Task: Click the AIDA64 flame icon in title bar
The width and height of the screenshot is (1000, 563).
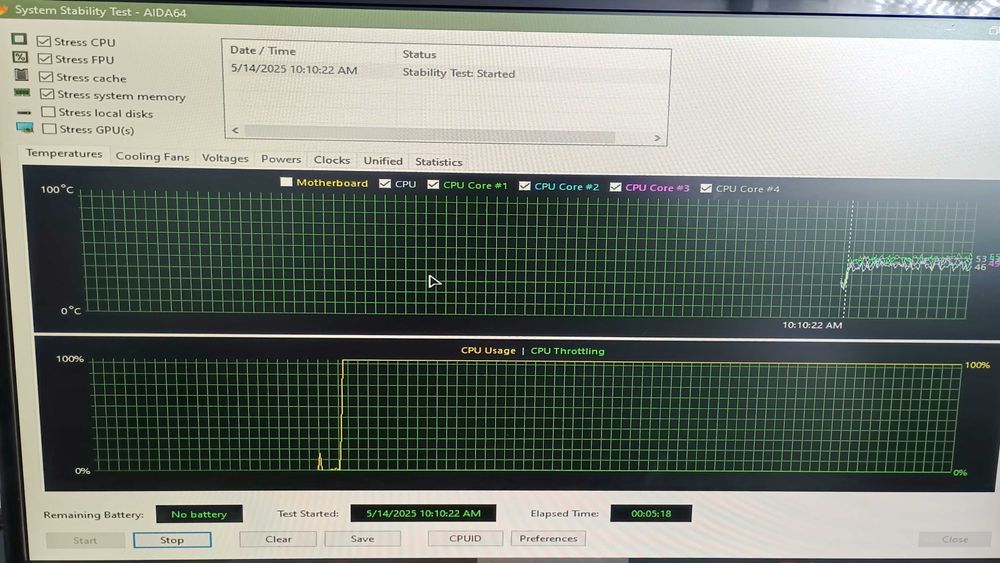Action: point(4,9)
